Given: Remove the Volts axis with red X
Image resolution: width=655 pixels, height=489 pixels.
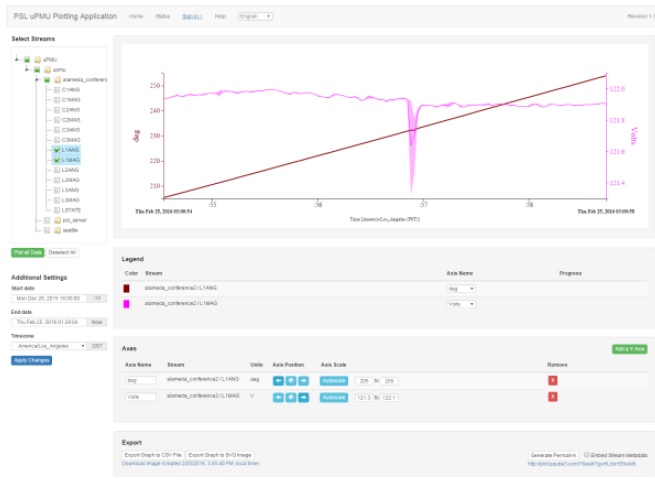Looking at the screenshot, I should (553, 397).
